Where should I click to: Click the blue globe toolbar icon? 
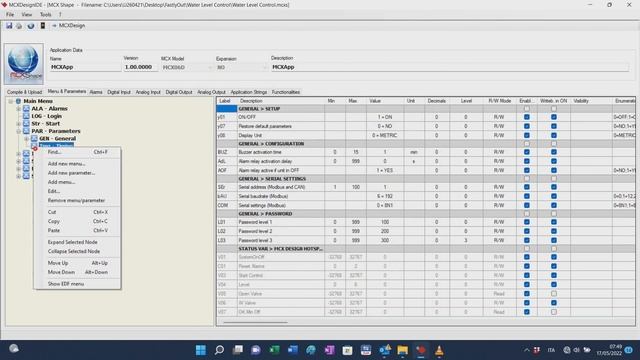coord(31,26)
